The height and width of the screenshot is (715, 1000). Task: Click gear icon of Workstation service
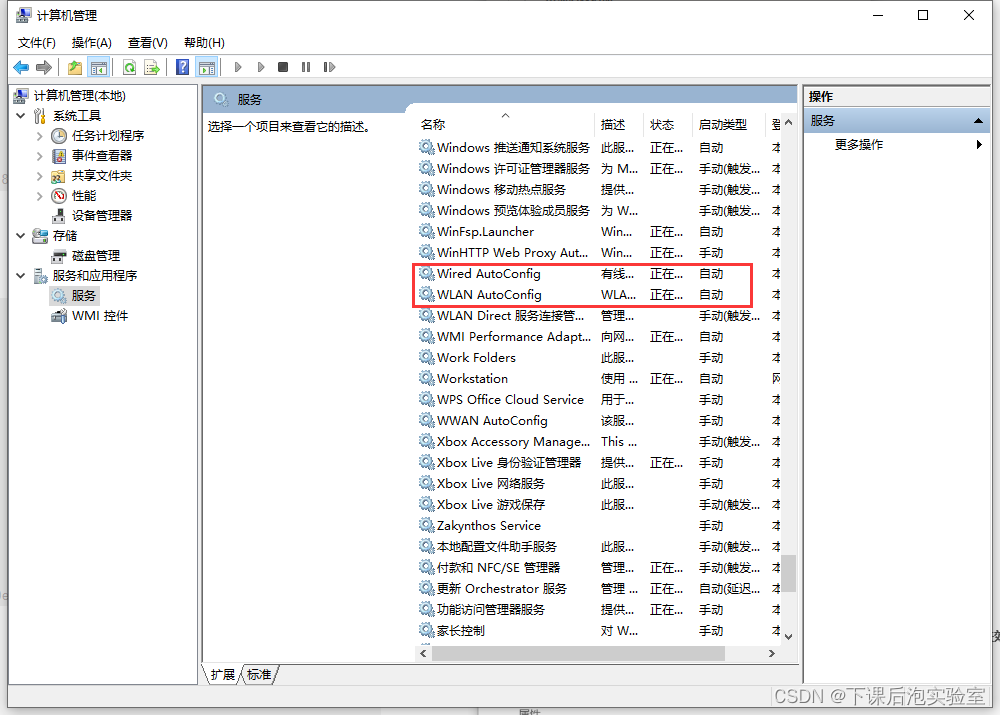click(426, 378)
